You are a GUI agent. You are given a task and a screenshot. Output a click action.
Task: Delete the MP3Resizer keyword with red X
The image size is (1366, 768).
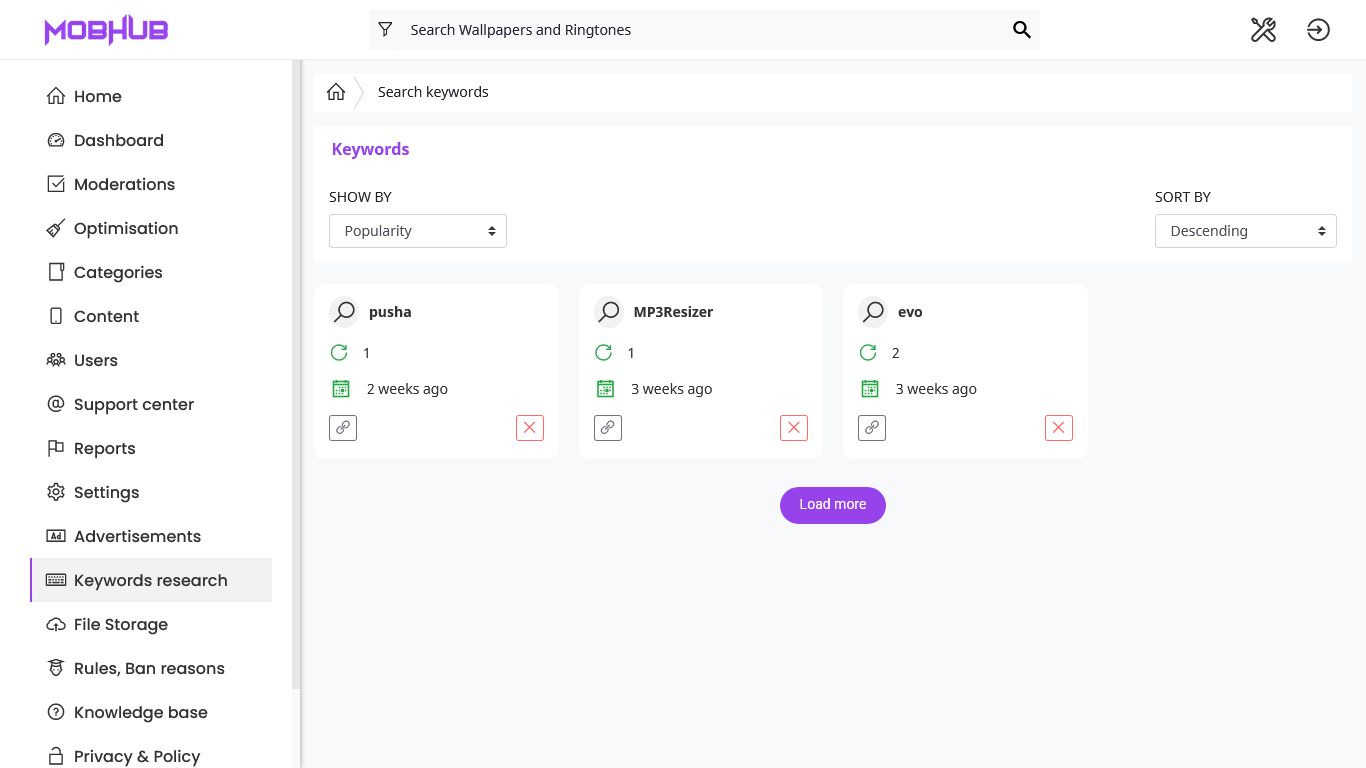tap(794, 428)
